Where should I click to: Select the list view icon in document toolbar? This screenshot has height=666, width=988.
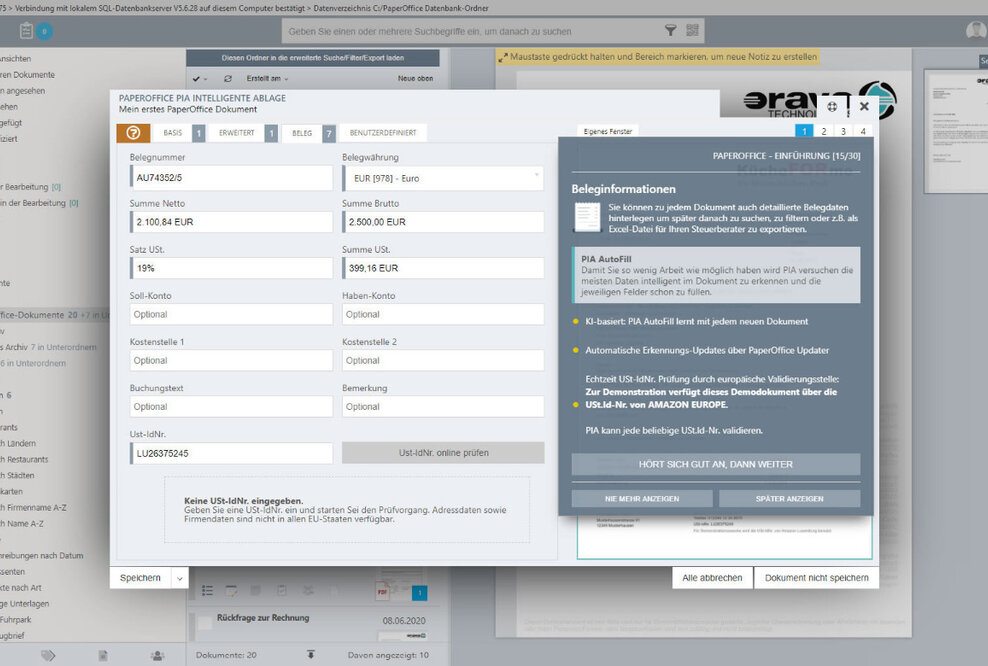(x=208, y=590)
